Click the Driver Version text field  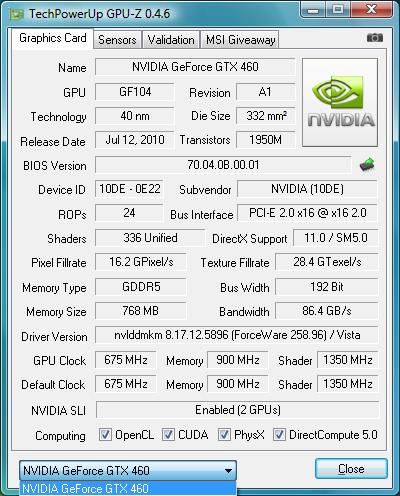pos(237,335)
